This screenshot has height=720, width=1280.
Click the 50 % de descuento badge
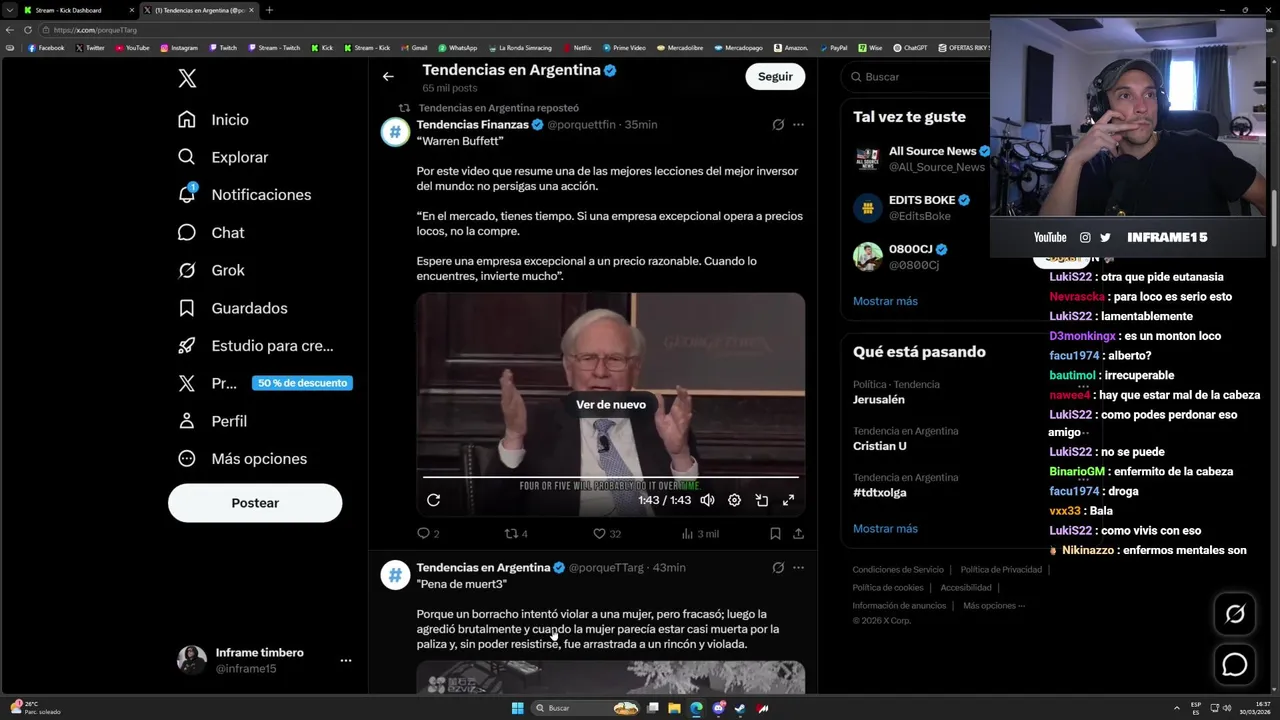302,383
